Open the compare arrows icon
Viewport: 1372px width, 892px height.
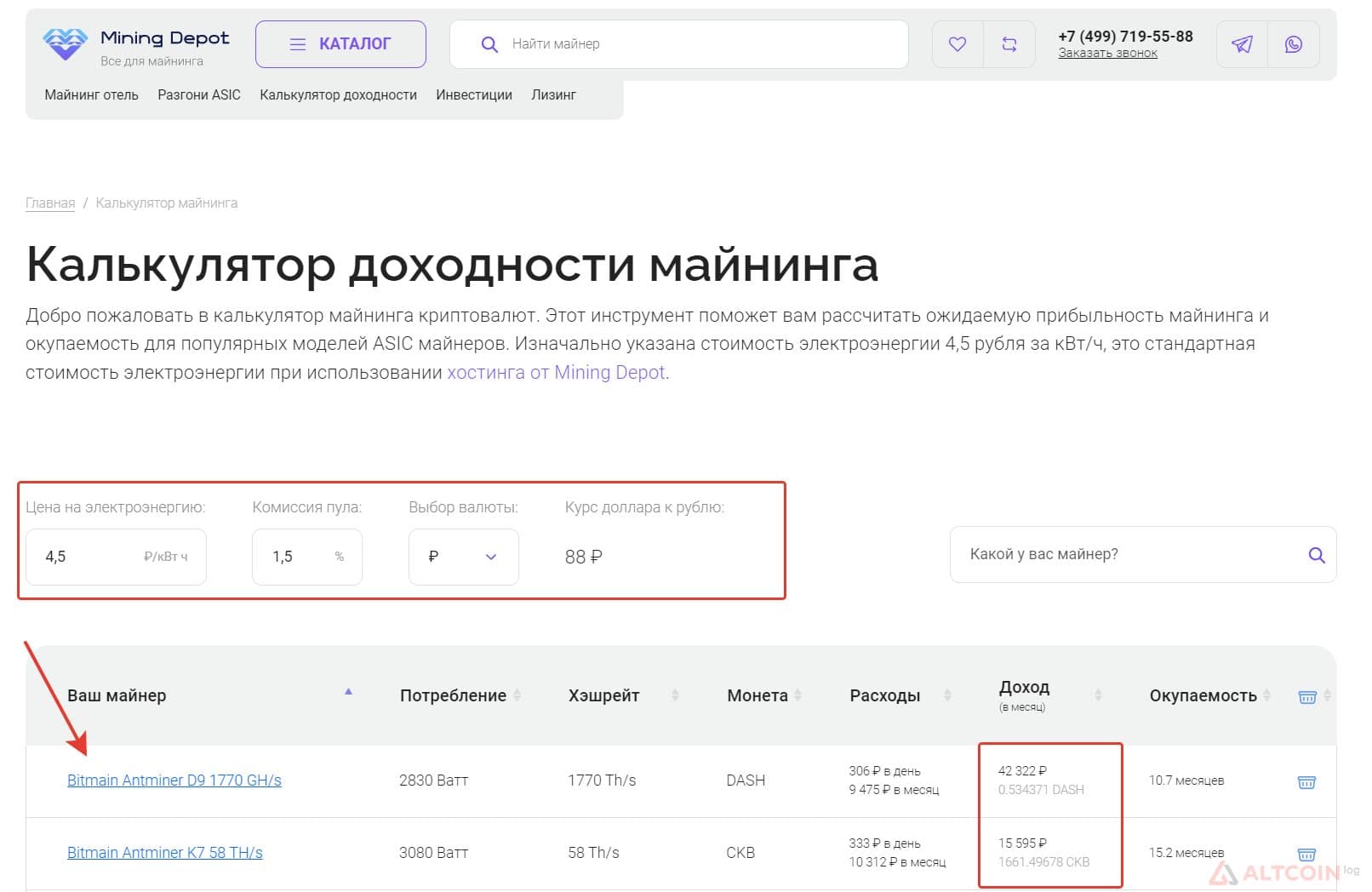[x=1009, y=44]
